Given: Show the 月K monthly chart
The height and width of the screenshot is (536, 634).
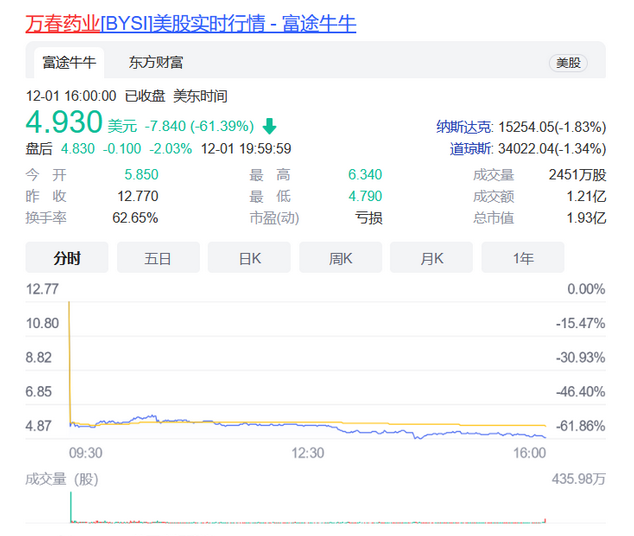Looking at the screenshot, I should [431, 258].
